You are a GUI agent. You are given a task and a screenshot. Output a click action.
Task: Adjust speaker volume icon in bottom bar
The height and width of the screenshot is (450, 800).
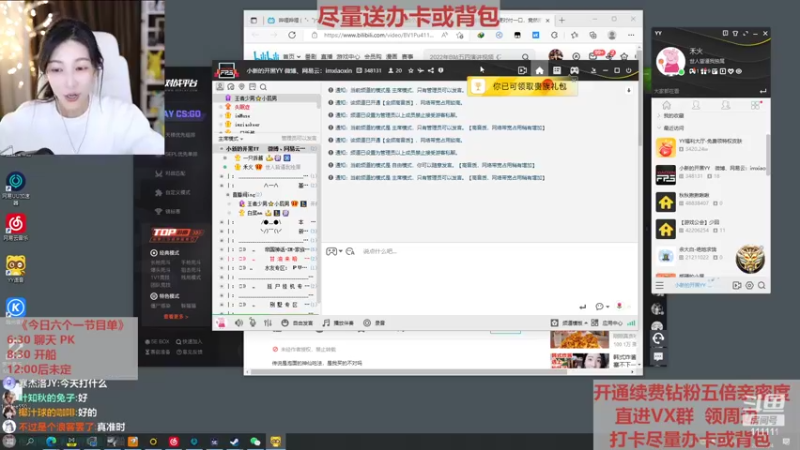pyautogui.click(x=239, y=323)
